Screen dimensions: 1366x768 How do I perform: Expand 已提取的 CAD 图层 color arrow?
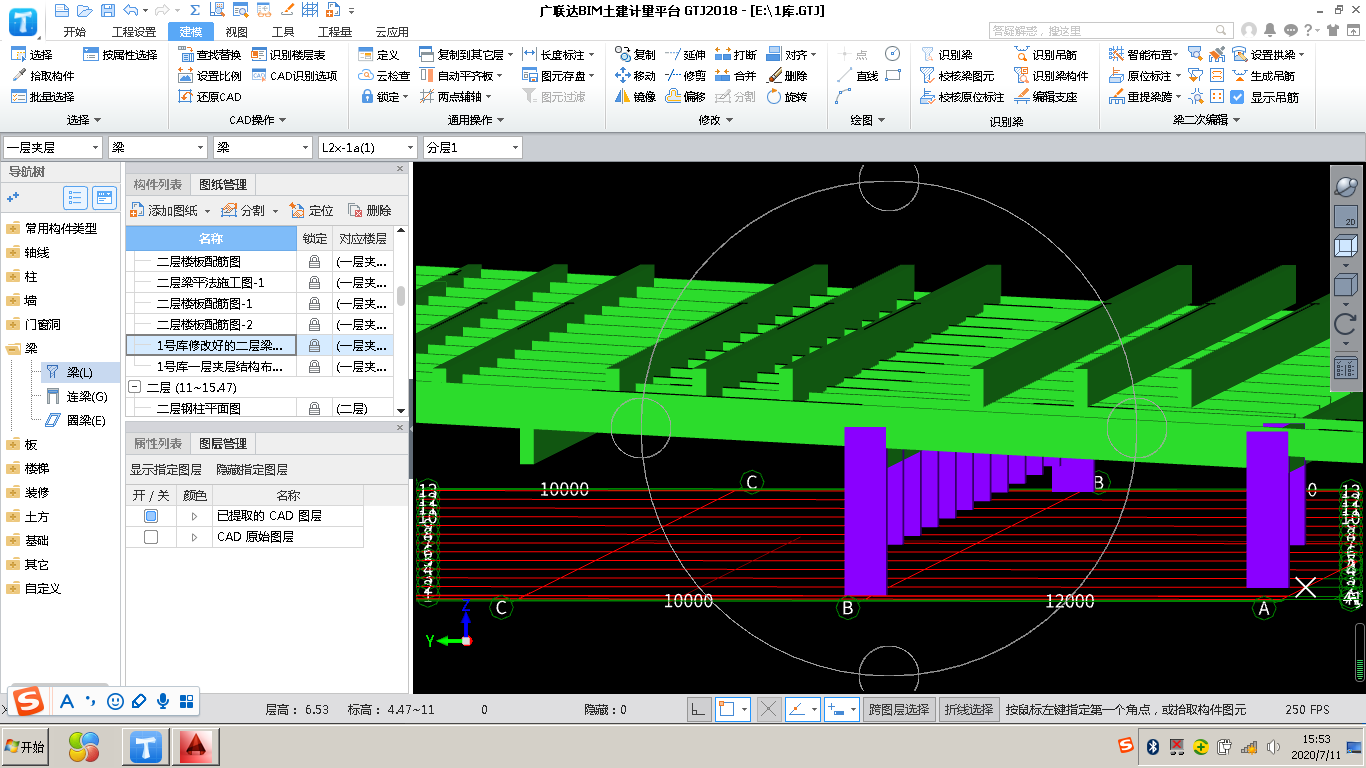pyautogui.click(x=194, y=516)
